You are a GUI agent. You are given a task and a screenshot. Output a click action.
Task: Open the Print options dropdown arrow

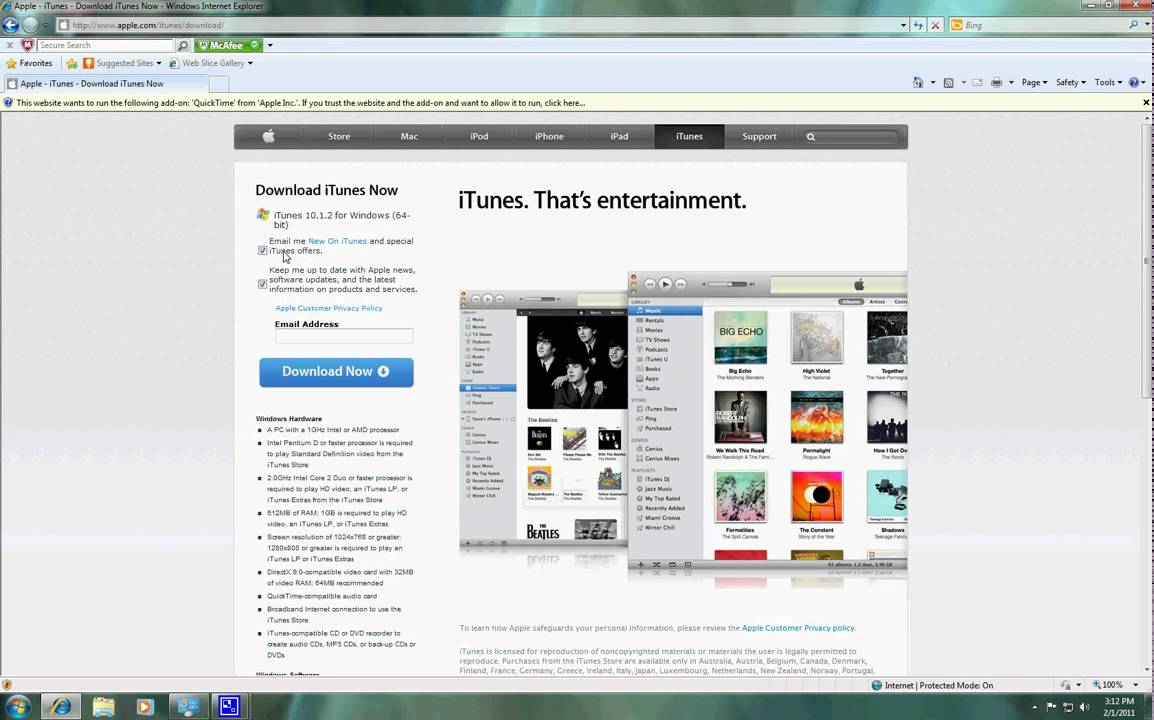[1011, 82]
